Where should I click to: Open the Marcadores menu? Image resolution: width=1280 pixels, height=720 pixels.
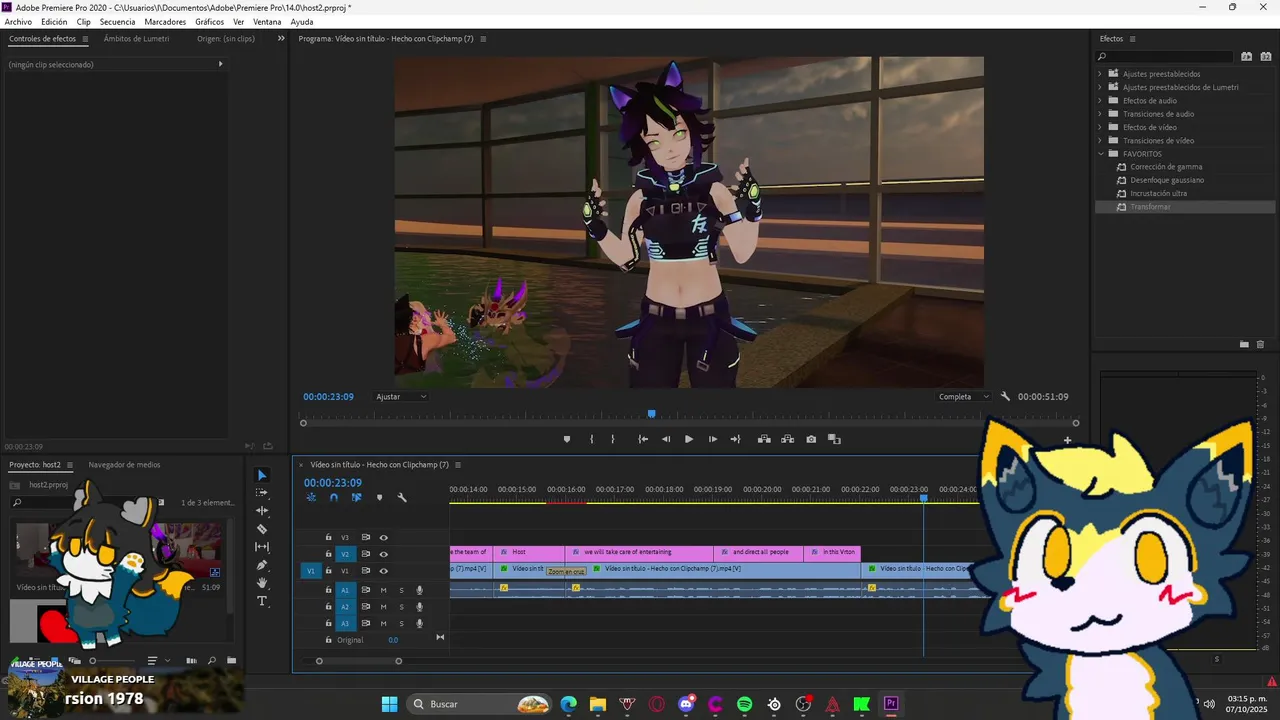pyautogui.click(x=165, y=21)
